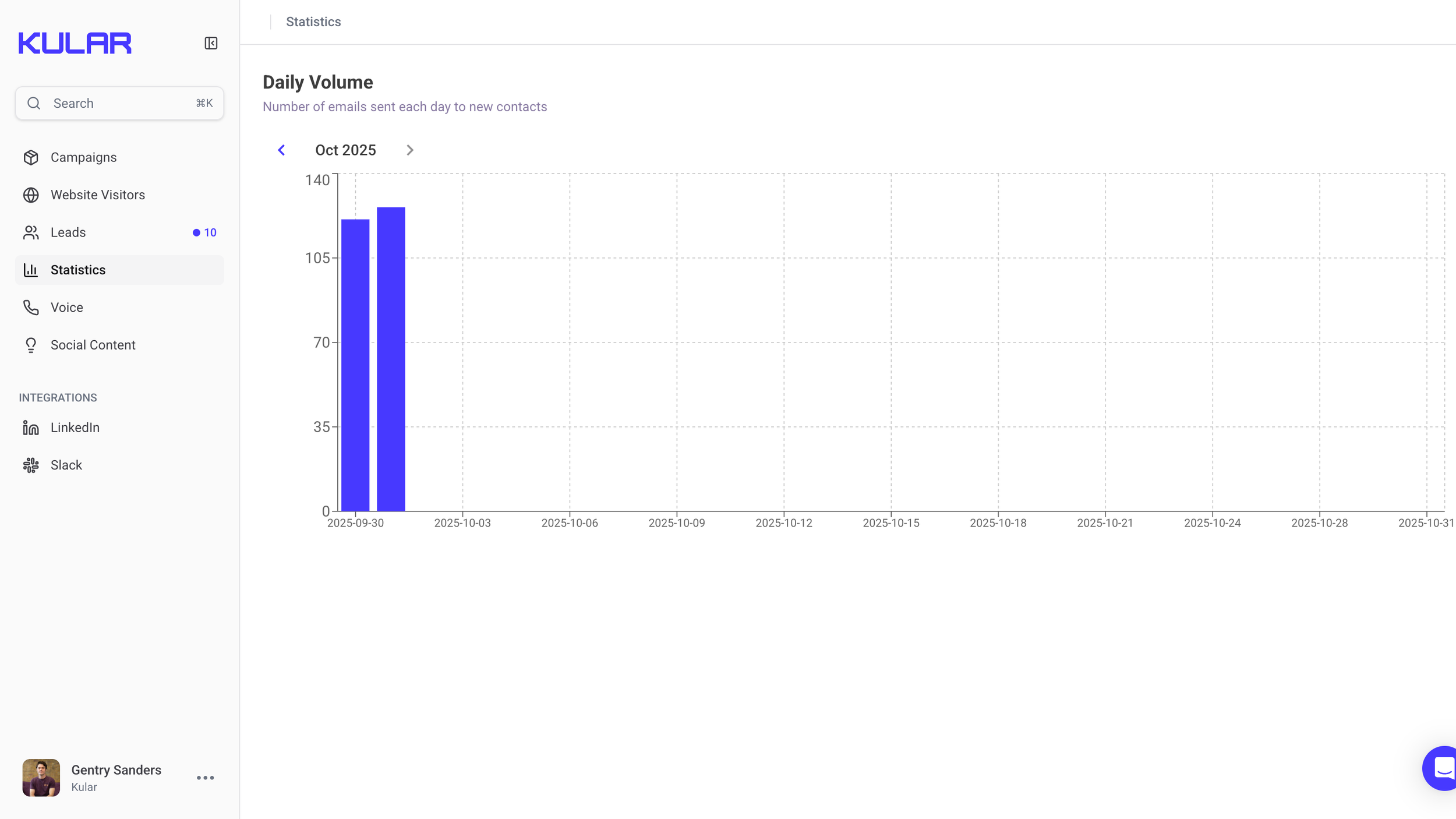This screenshot has width=1456, height=819.
Task: Click the LinkedIn integration icon
Action: pos(31,428)
